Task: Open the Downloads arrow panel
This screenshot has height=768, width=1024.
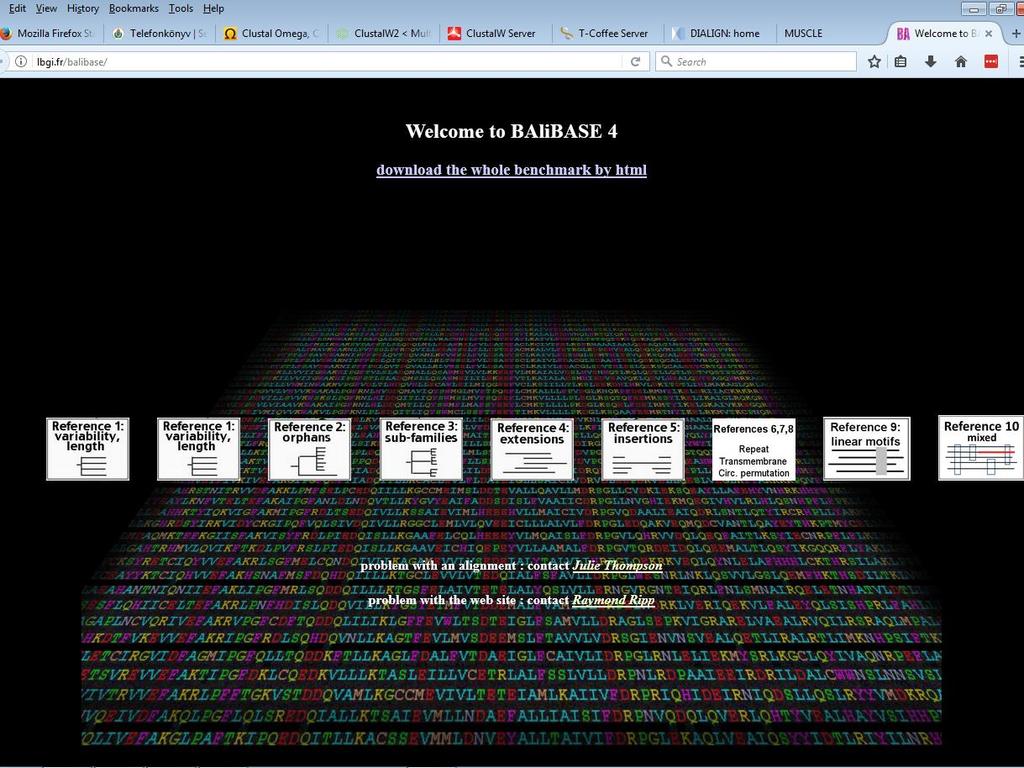Action: point(931,61)
